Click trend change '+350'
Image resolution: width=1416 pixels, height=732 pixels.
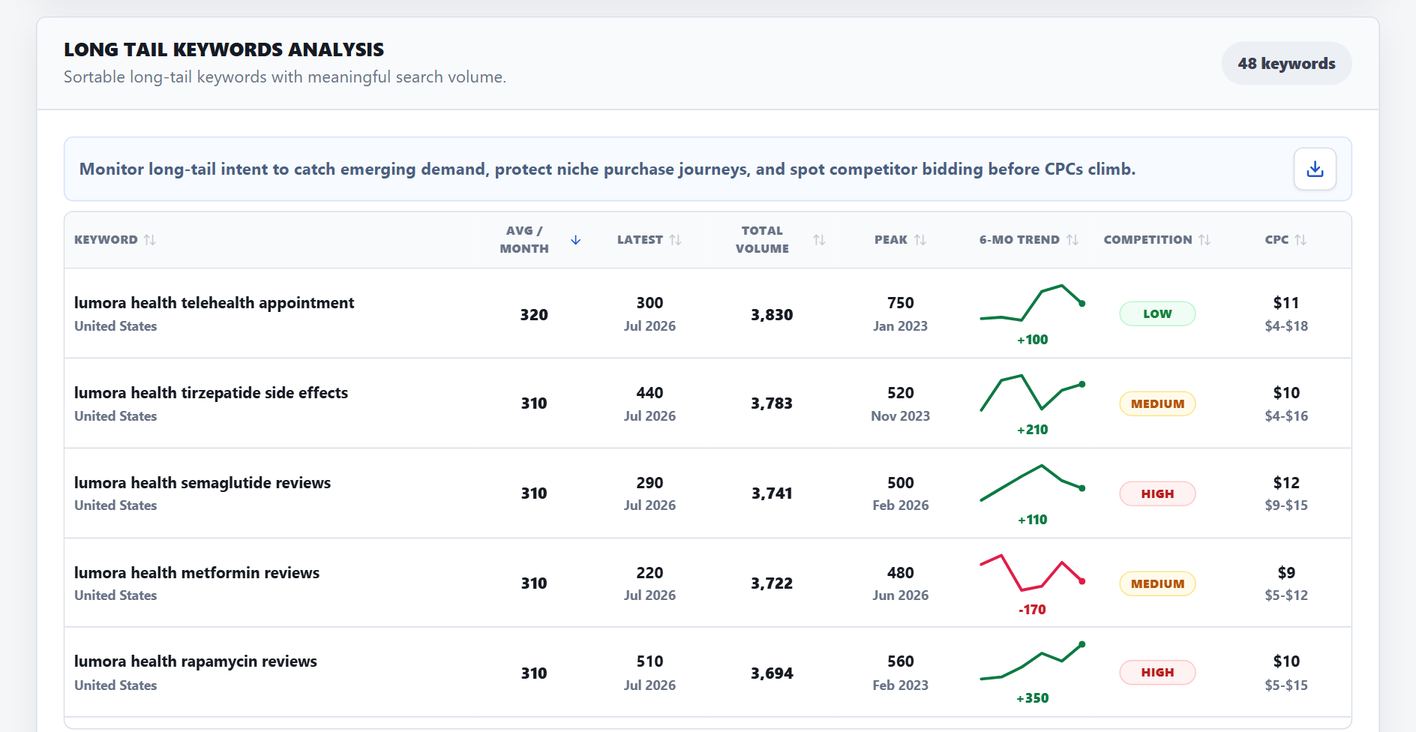(1032, 698)
